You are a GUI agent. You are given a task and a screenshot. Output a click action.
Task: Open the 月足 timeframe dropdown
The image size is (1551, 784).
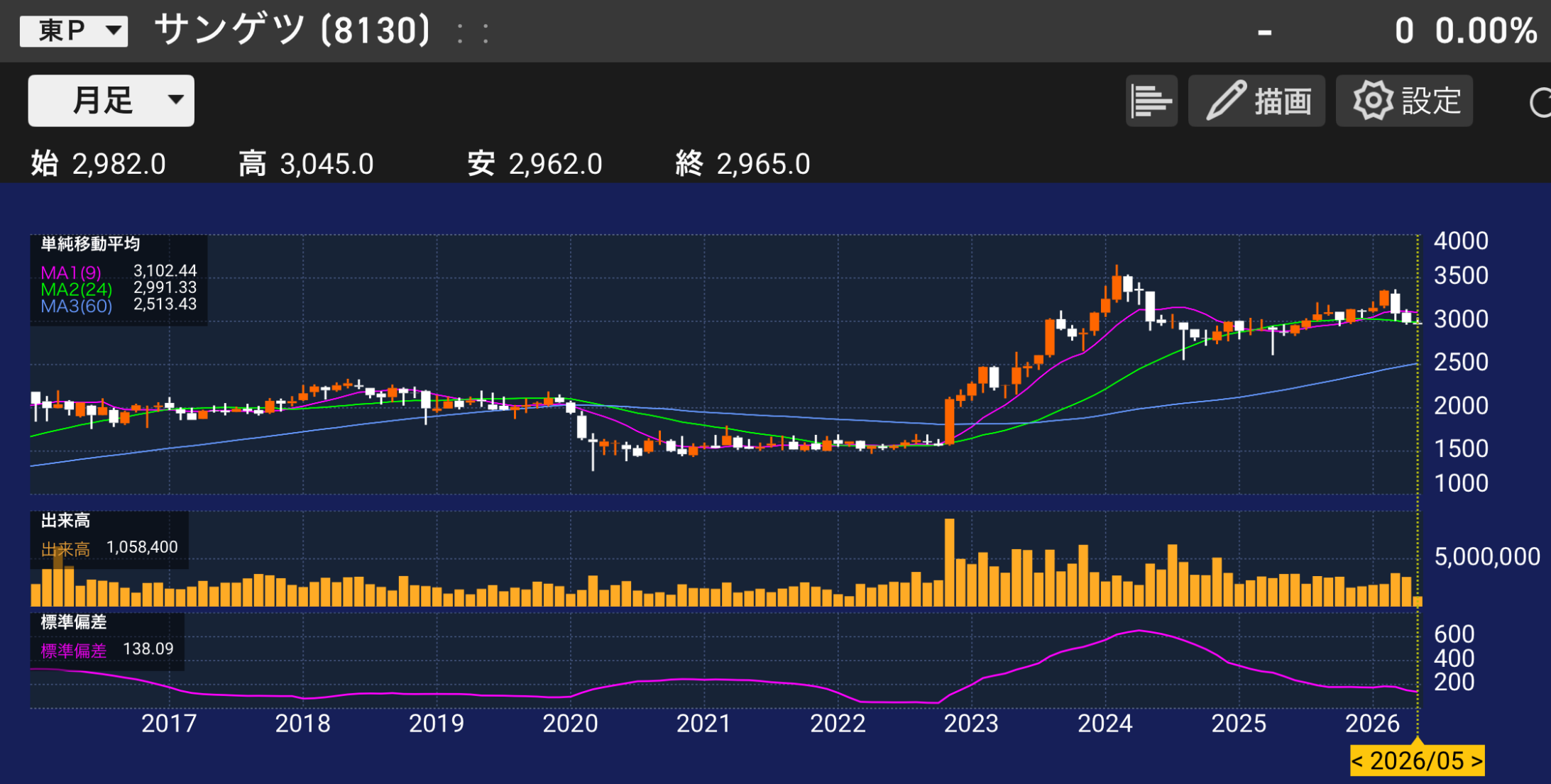[x=111, y=101]
